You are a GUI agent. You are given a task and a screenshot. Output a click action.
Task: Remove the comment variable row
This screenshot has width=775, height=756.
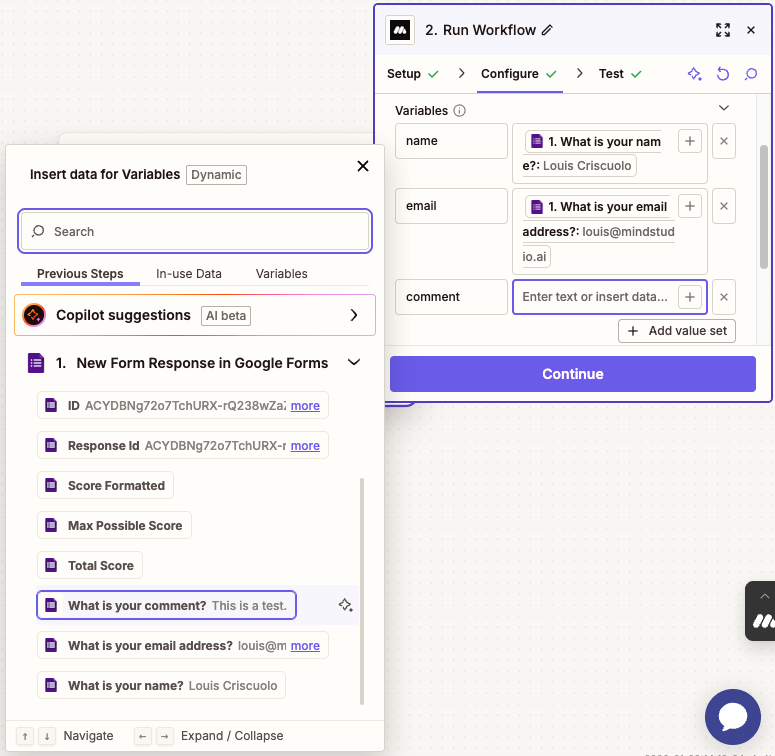(x=724, y=297)
